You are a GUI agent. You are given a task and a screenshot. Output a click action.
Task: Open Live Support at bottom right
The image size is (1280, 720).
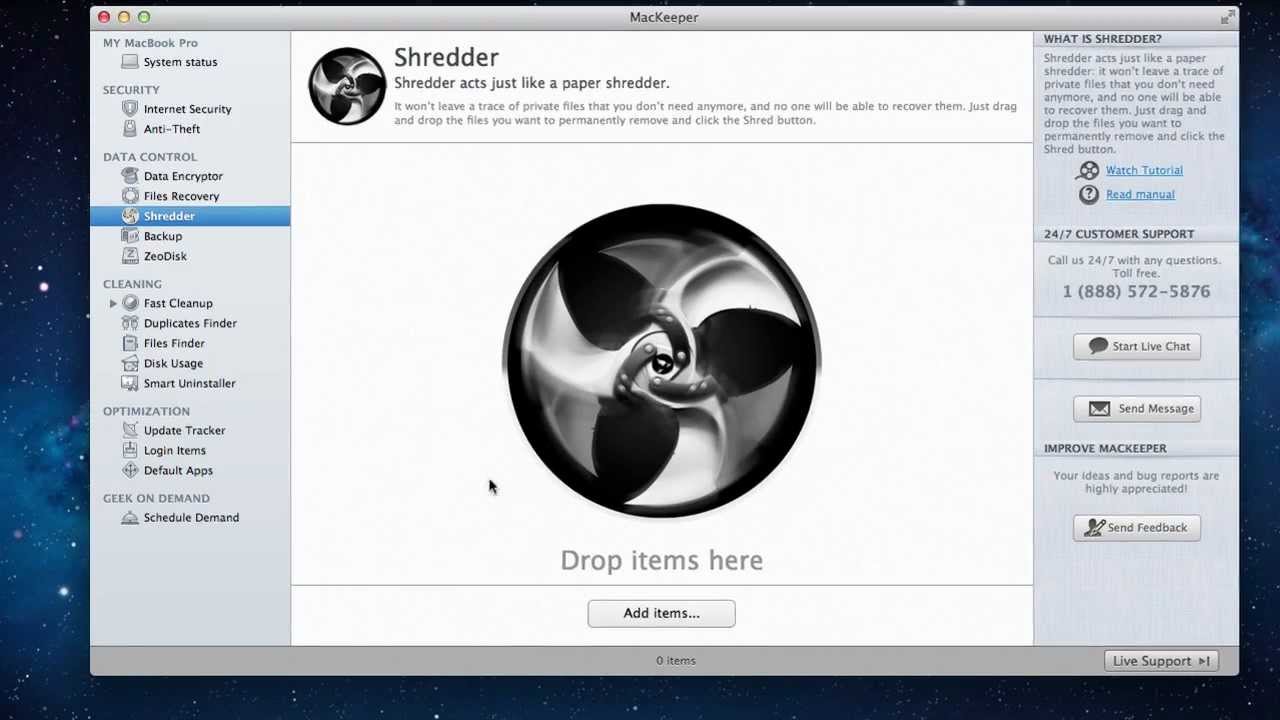click(1161, 661)
